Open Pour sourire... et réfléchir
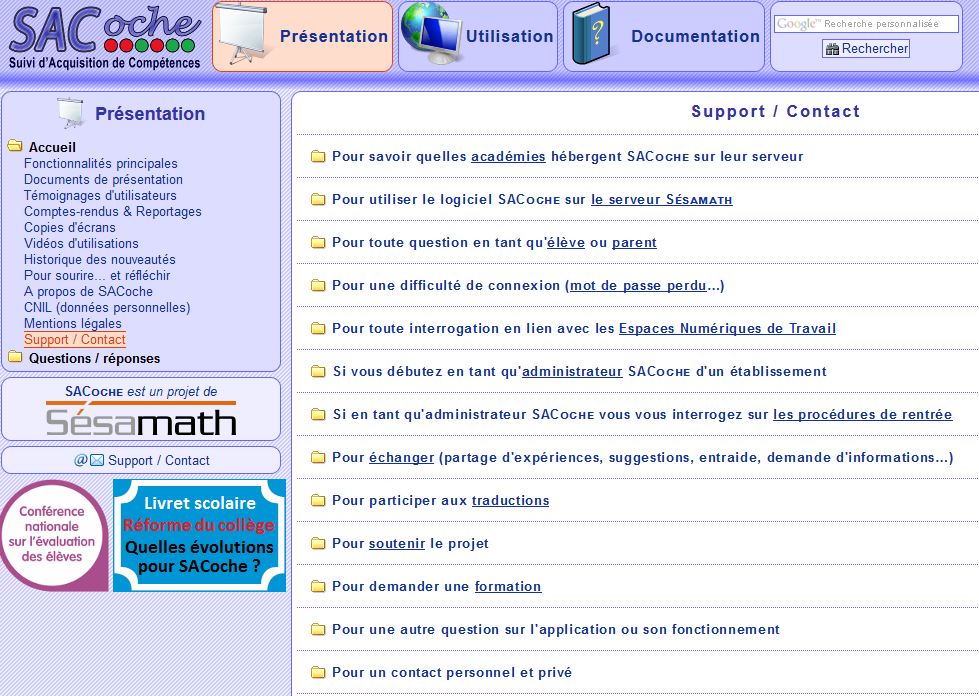The image size is (979, 696). click(x=97, y=276)
